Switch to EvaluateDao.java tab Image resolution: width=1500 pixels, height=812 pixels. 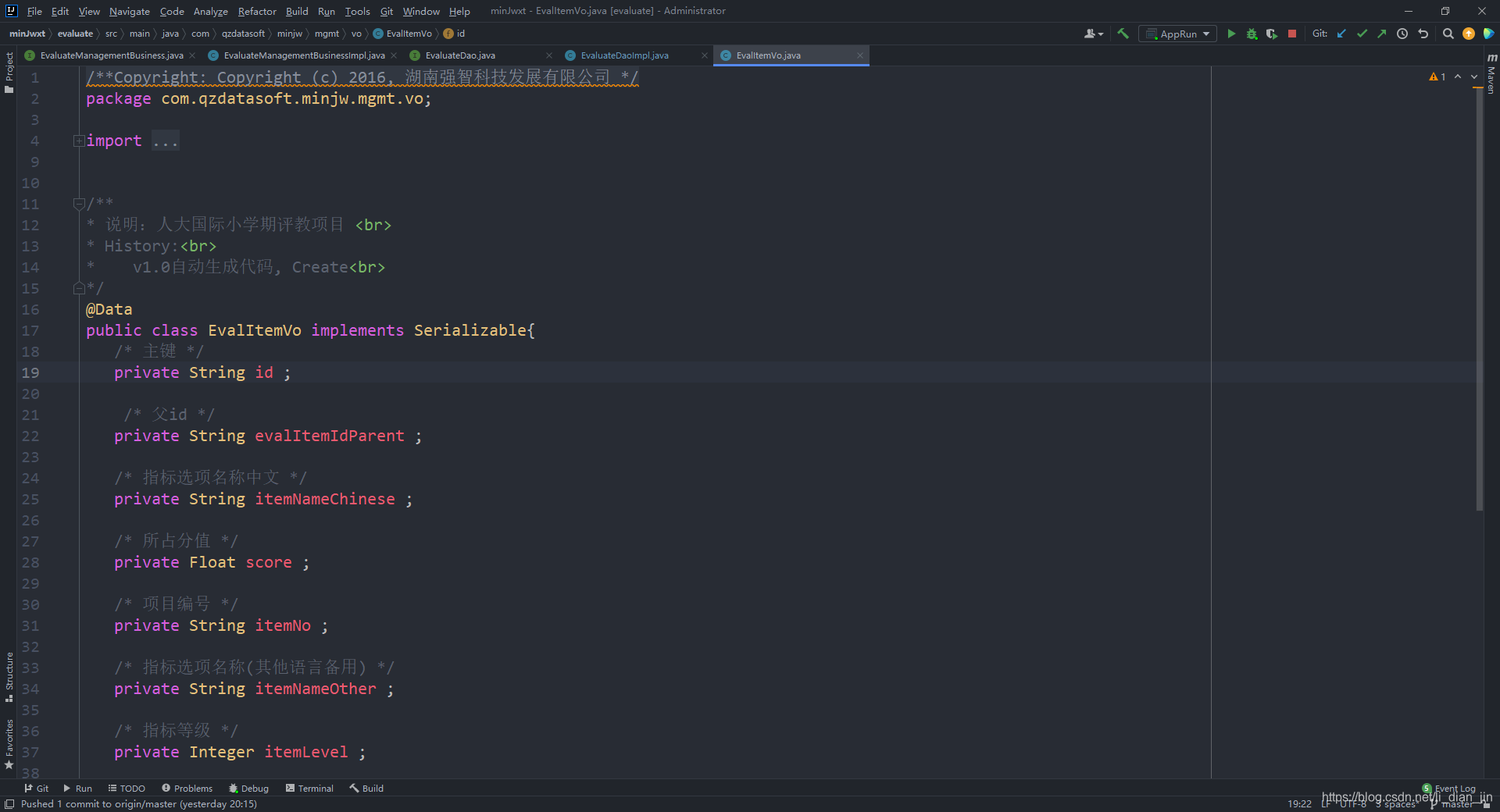[460, 55]
